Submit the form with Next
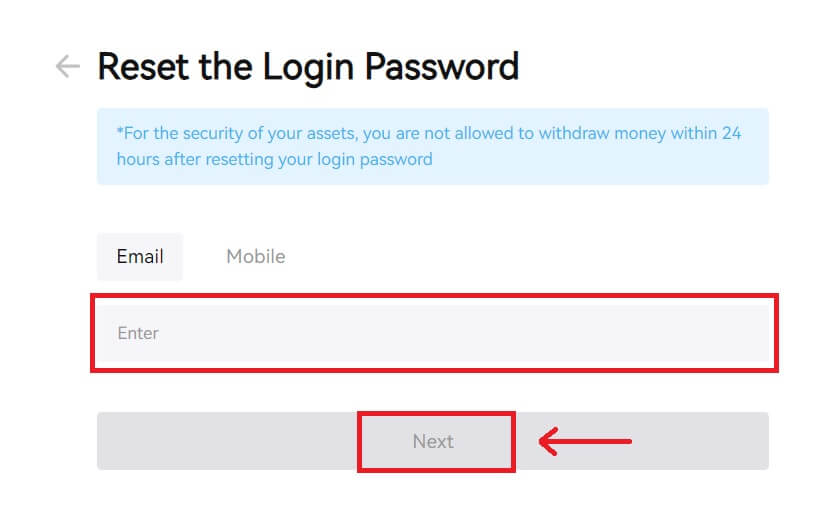Screen dimensions: 839x521 (x=433, y=441)
